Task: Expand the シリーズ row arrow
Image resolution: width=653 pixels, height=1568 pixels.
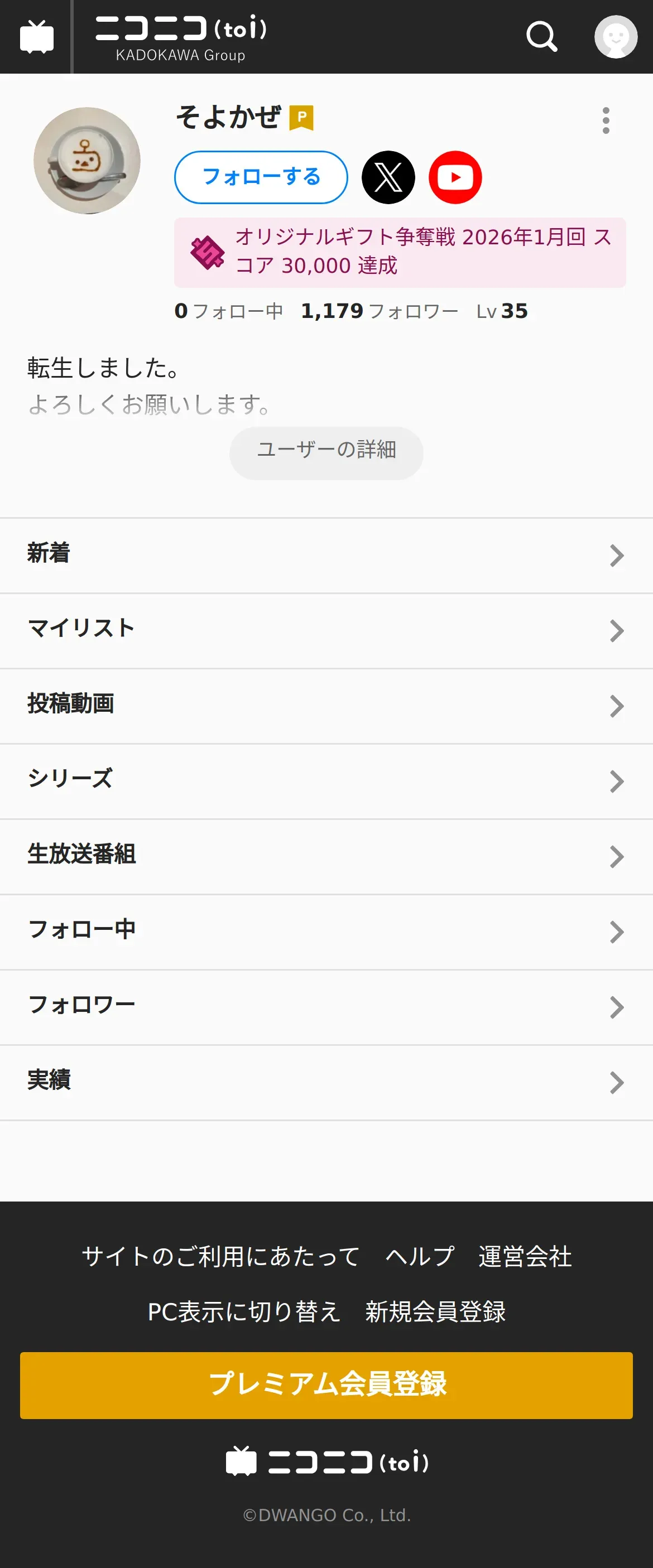Action: [x=617, y=781]
